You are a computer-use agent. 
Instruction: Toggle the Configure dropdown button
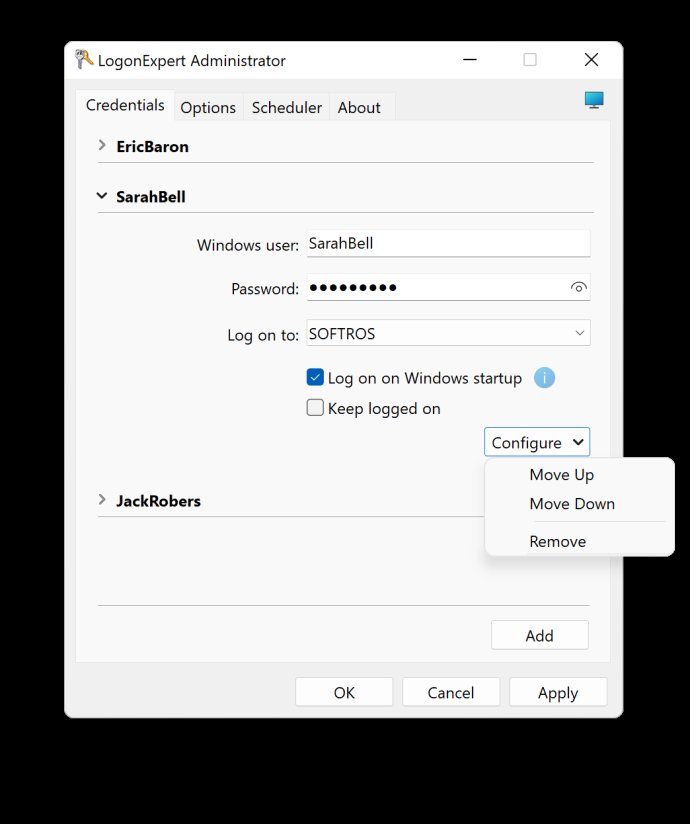pyautogui.click(x=537, y=442)
